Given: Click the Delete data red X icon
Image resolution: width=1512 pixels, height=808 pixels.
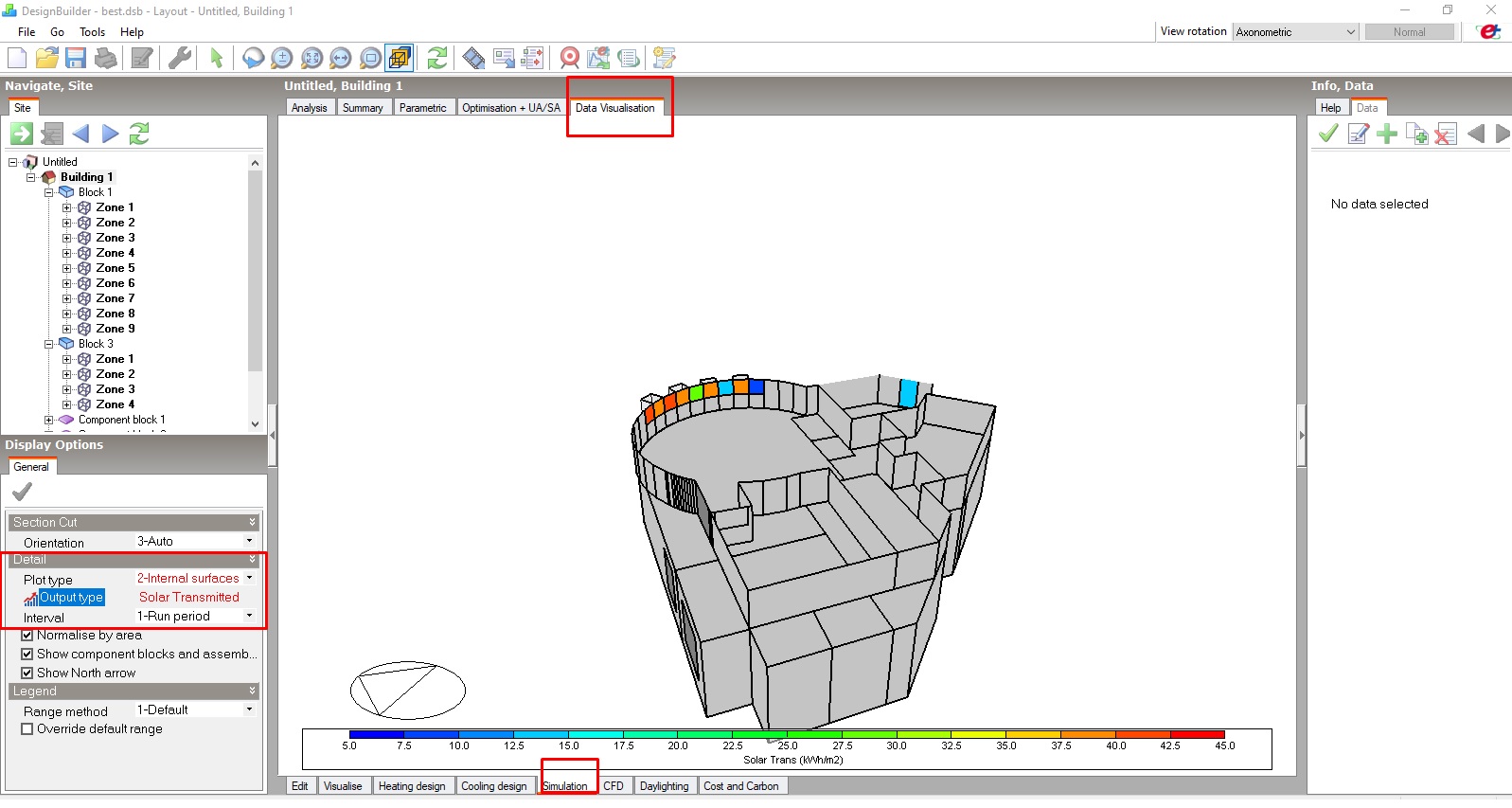Looking at the screenshot, I should click(x=1445, y=134).
